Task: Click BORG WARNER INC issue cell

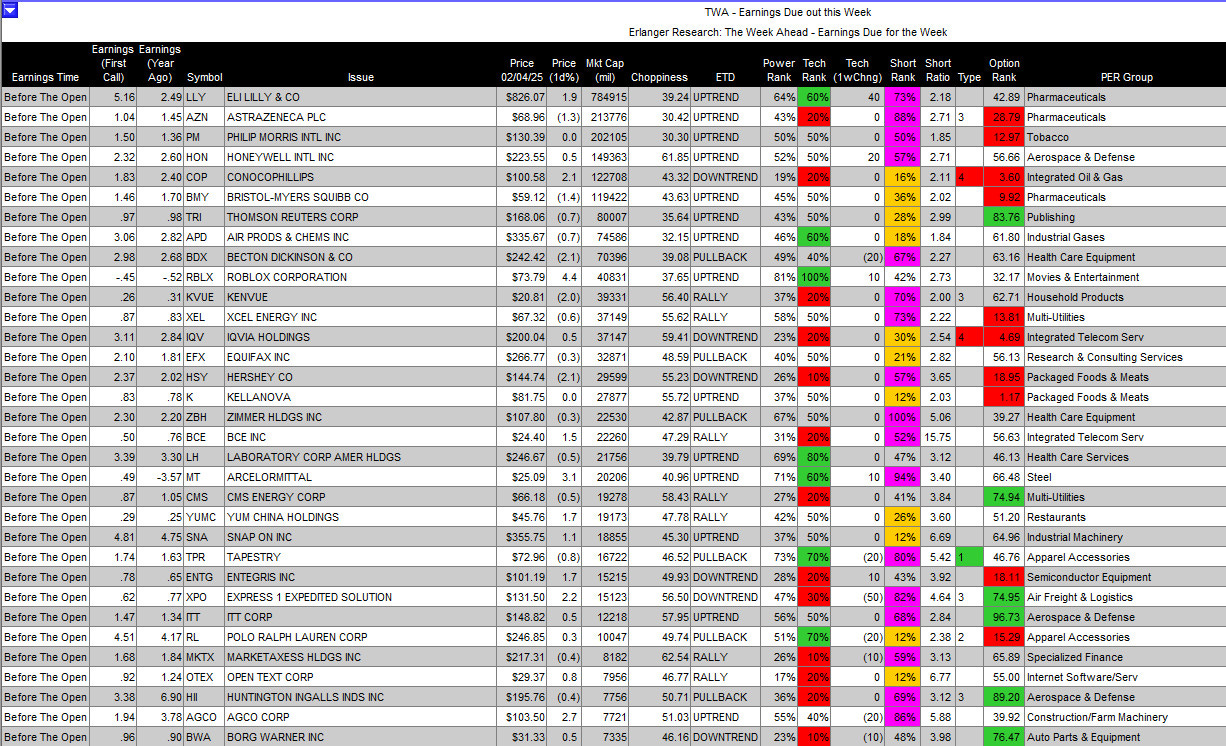Action: (360, 737)
